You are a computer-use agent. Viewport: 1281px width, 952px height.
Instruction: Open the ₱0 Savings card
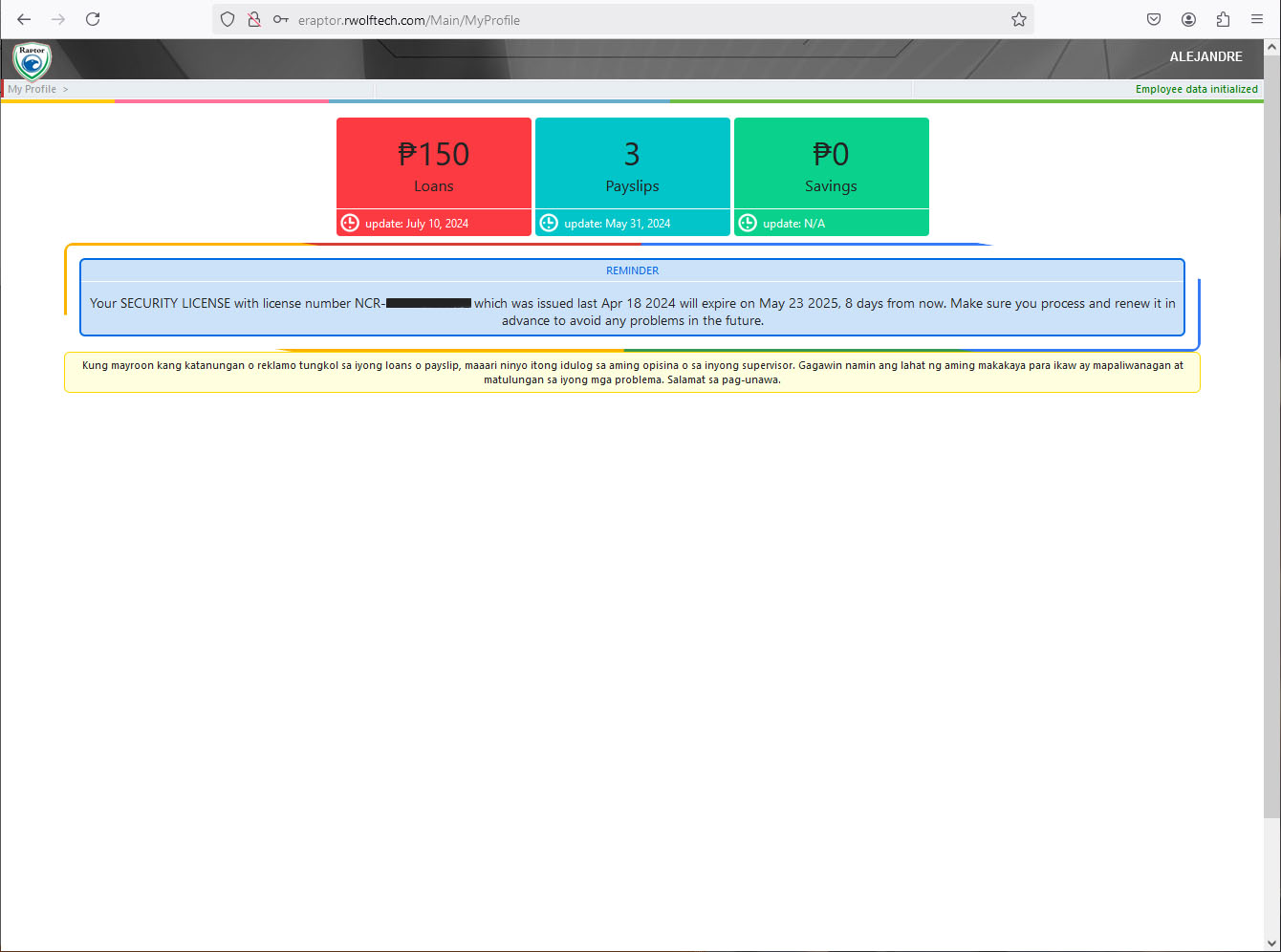[x=831, y=164]
